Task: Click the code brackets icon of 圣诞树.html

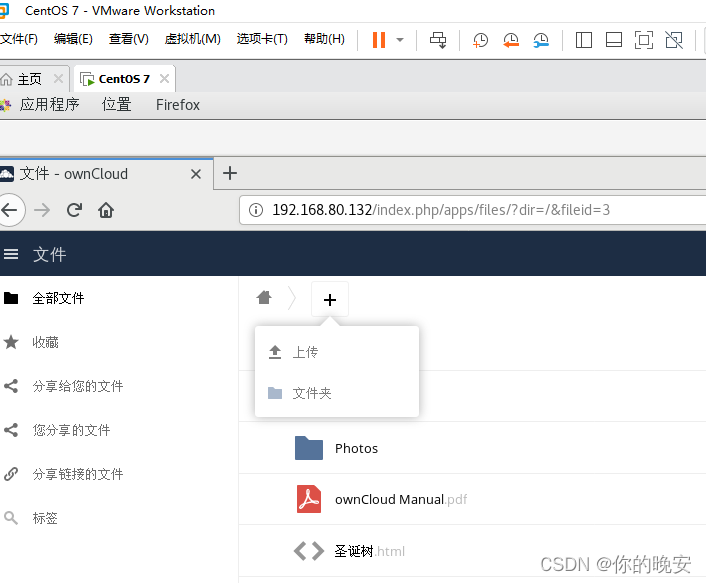Action: pos(309,551)
